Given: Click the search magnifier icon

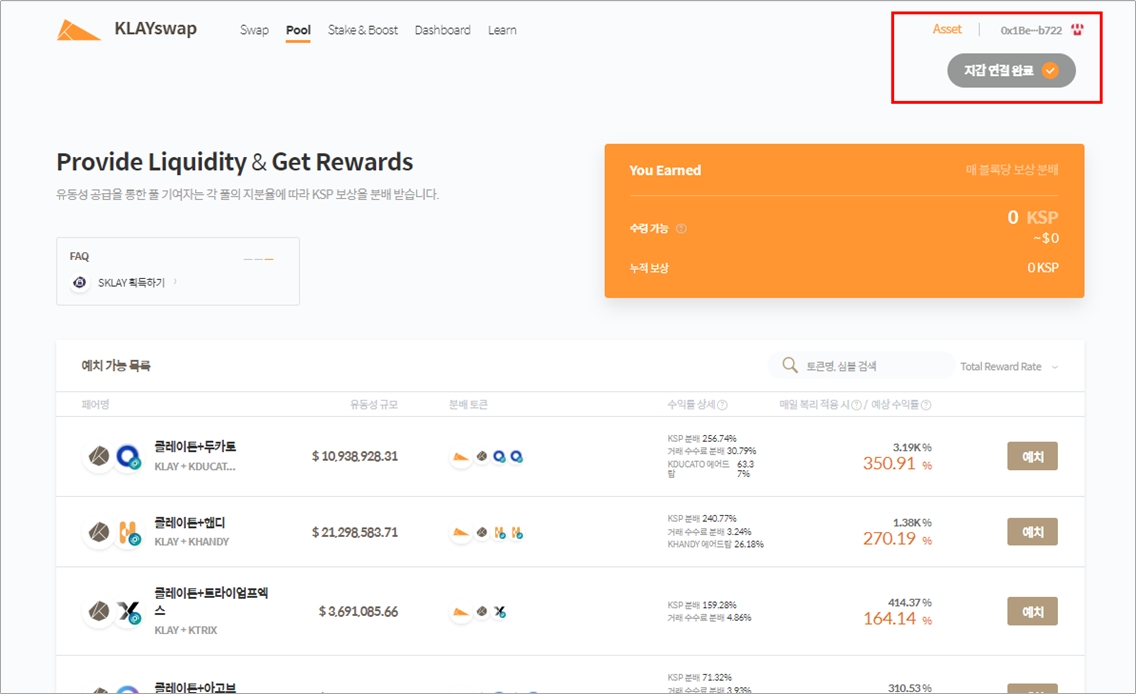Looking at the screenshot, I should click(x=790, y=366).
